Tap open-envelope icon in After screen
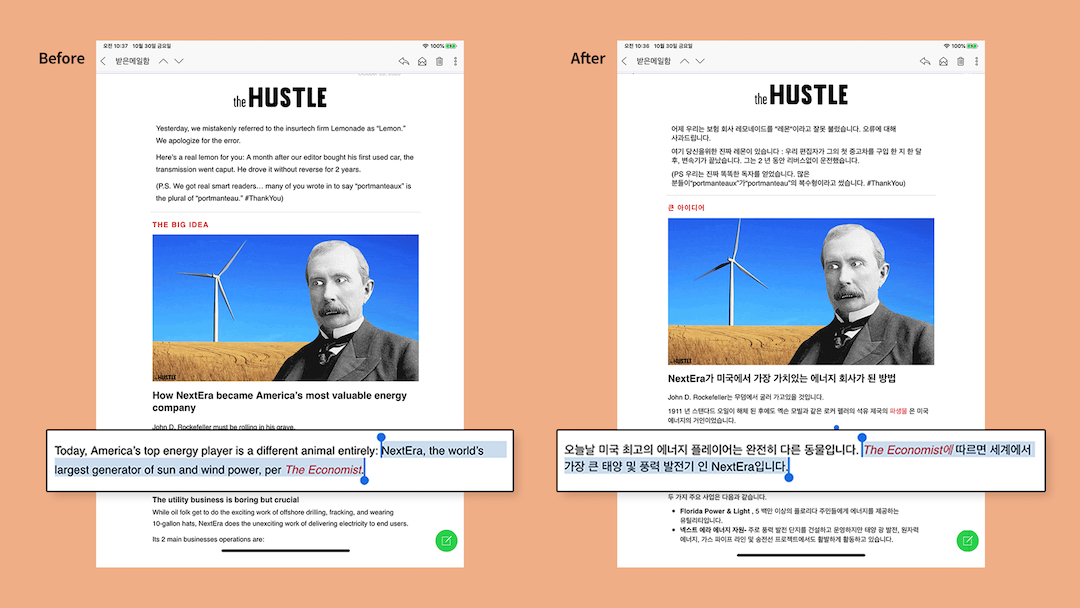Viewport: 1080px width, 608px height. click(x=944, y=61)
